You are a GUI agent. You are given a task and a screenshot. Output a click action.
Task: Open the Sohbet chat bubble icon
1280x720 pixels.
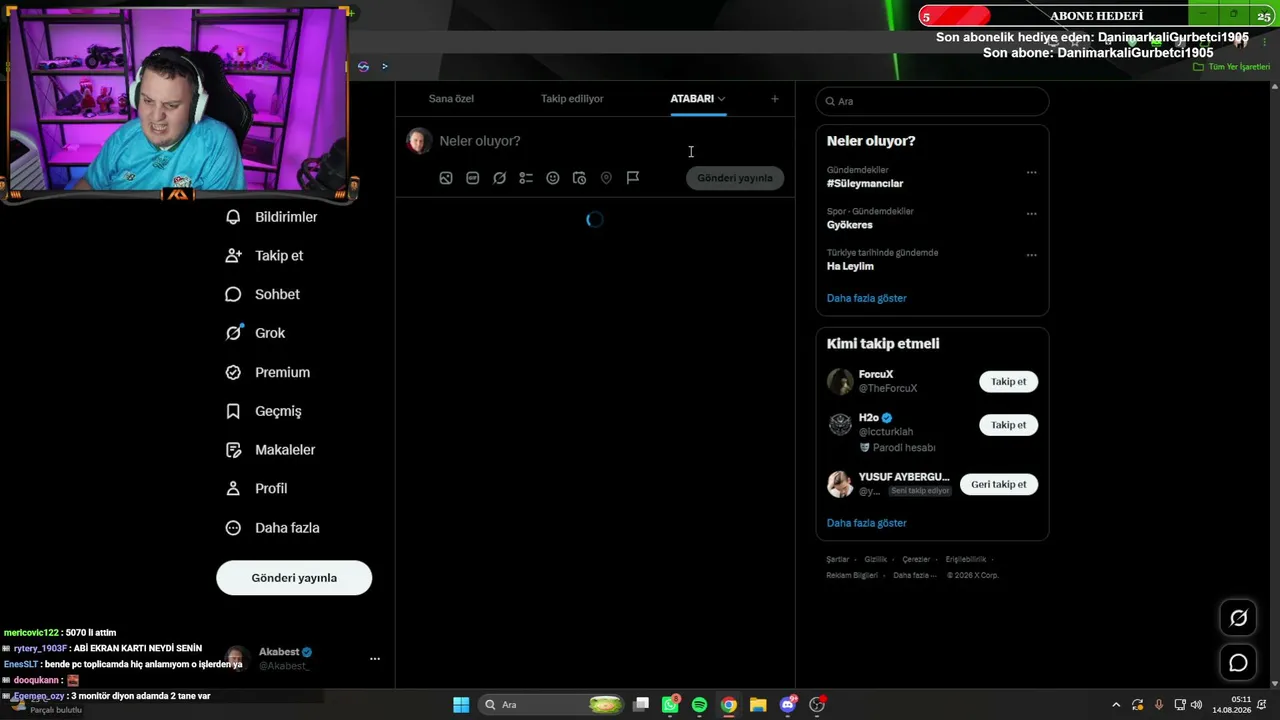pos(233,295)
